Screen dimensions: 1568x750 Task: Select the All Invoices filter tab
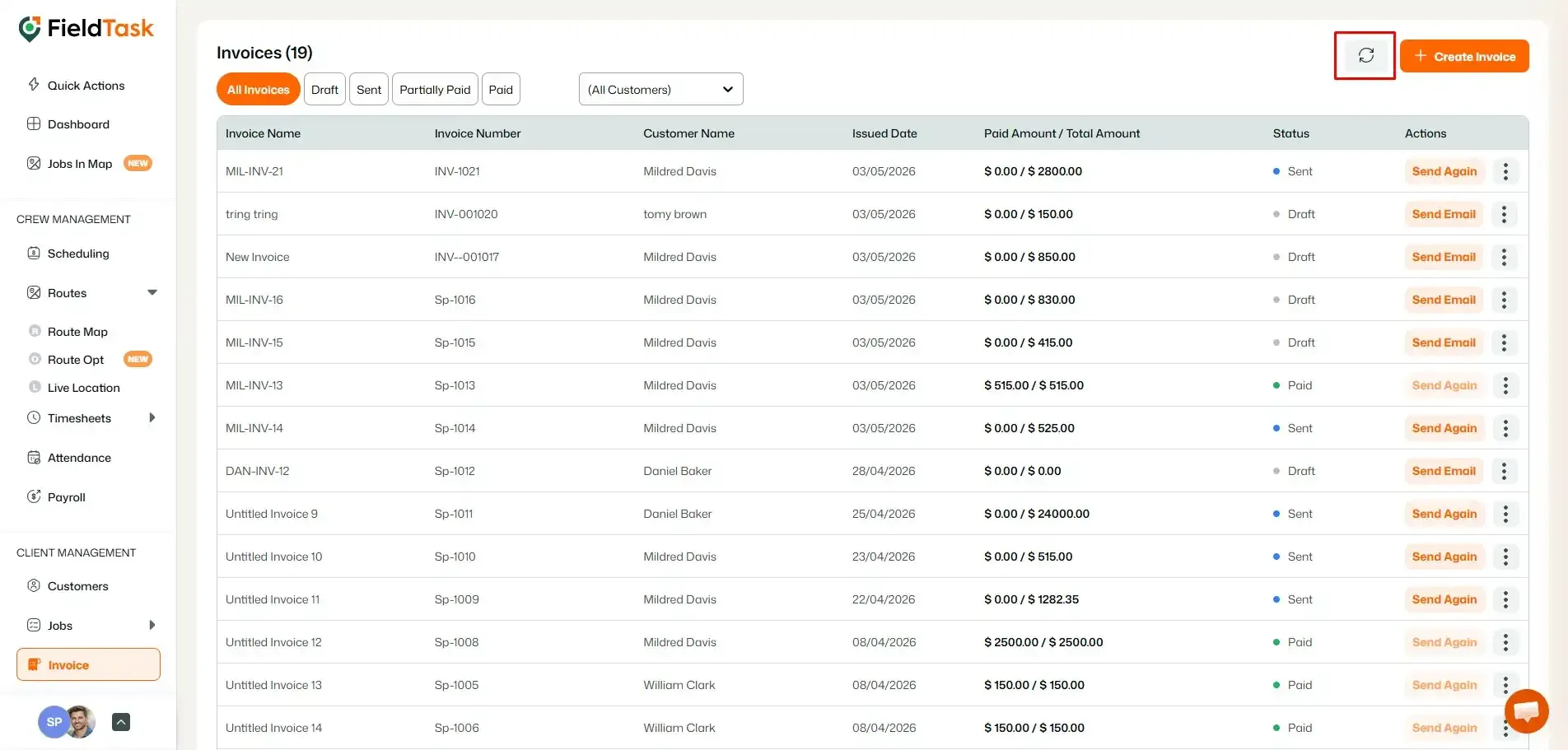tap(258, 89)
